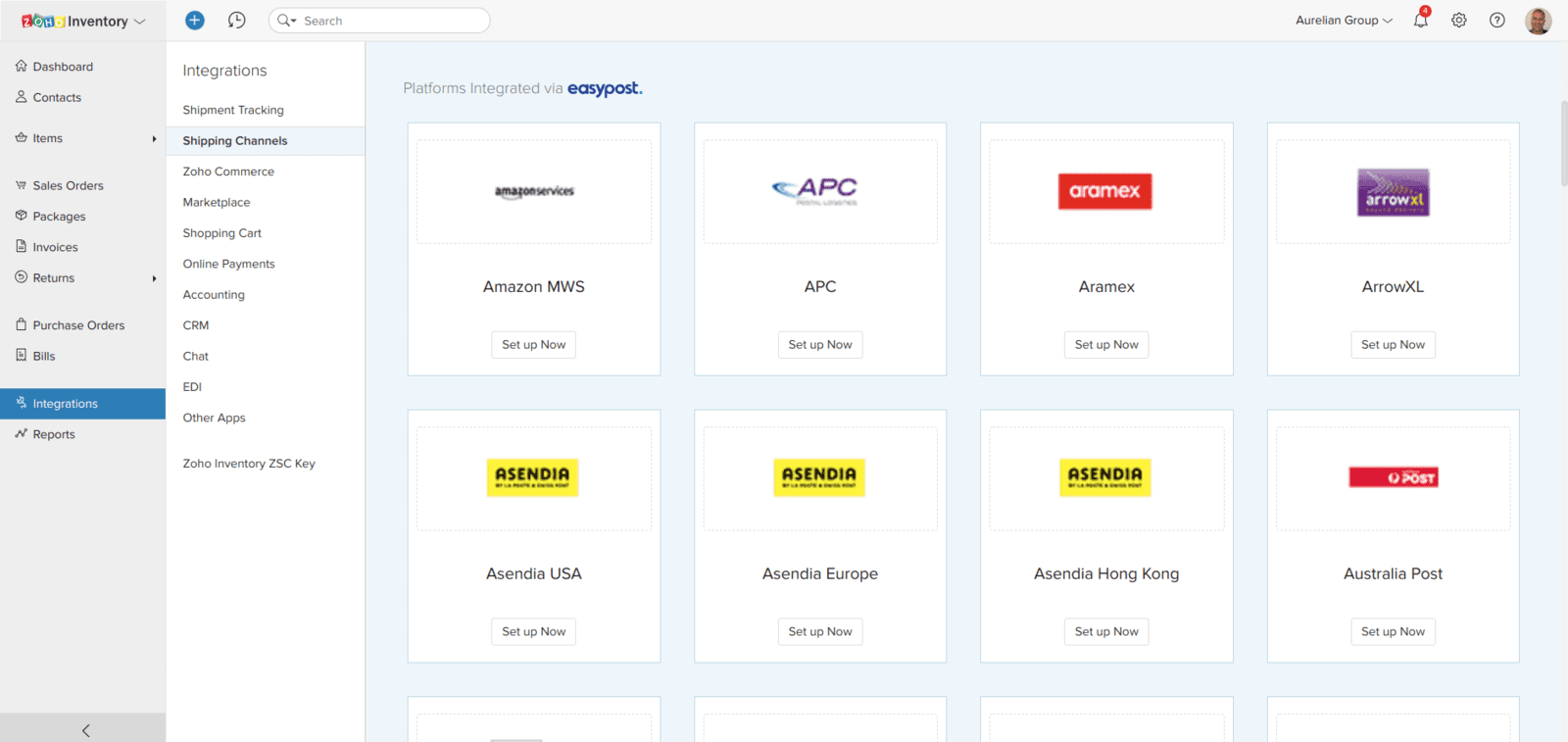Open Shopping Cart integrations
The height and width of the screenshot is (742, 1568).
(222, 233)
